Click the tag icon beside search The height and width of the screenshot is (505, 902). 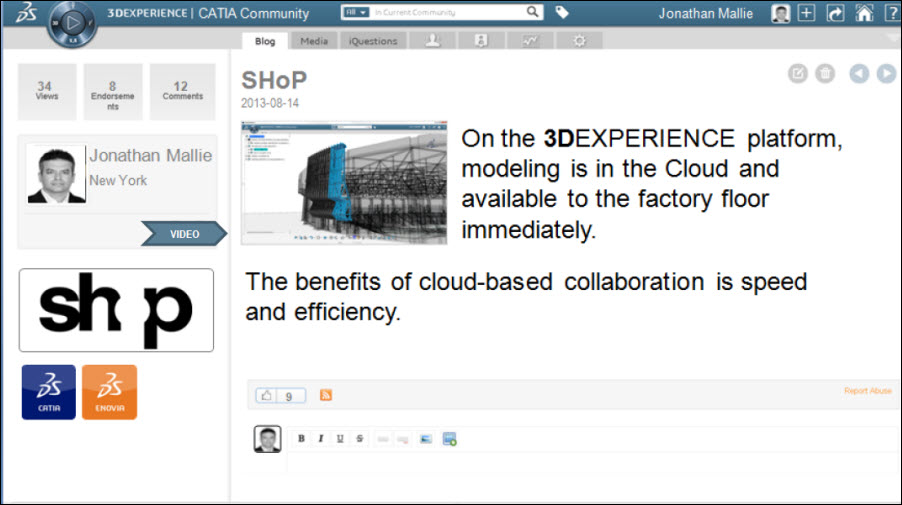(562, 13)
